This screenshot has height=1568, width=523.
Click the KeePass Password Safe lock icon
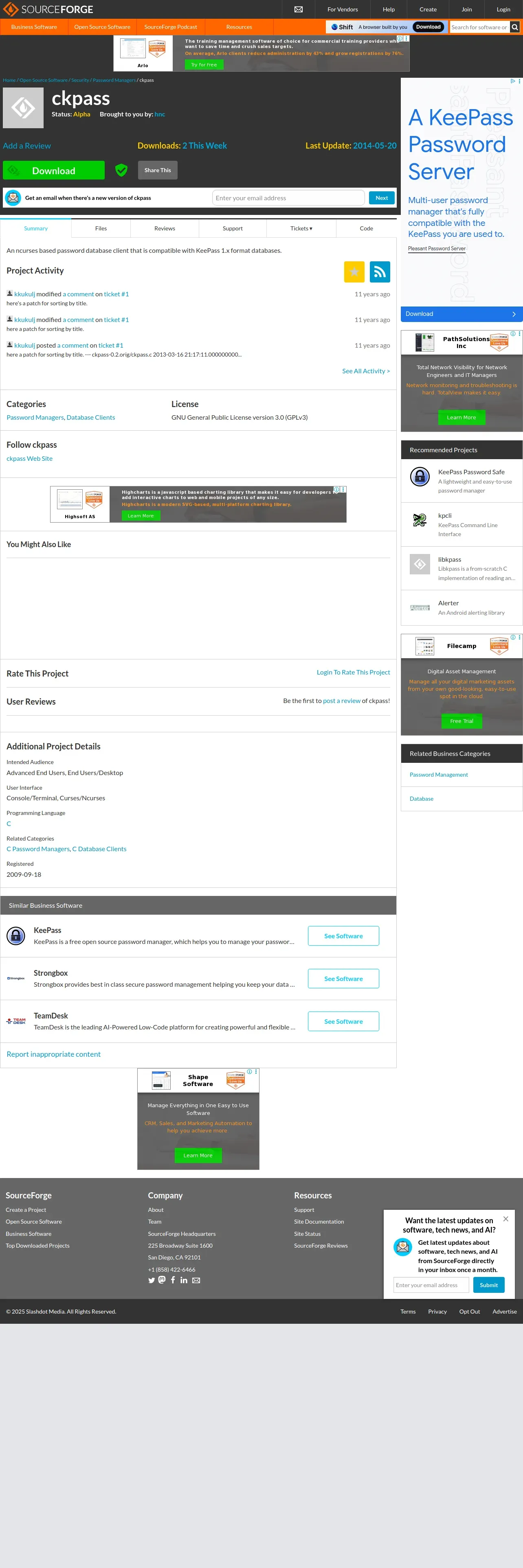(x=420, y=476)
